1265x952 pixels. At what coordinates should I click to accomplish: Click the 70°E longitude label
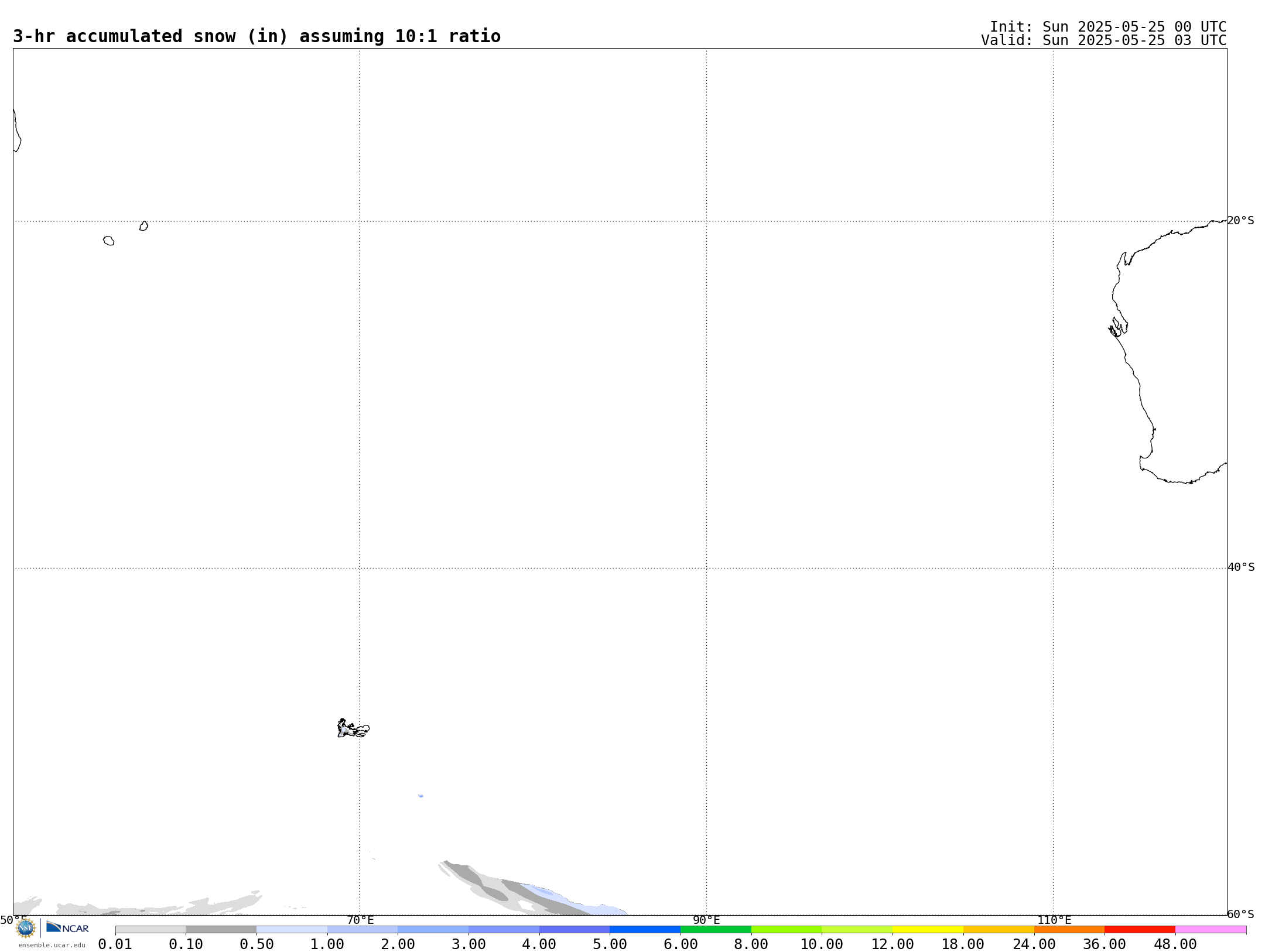coord(360,920)
